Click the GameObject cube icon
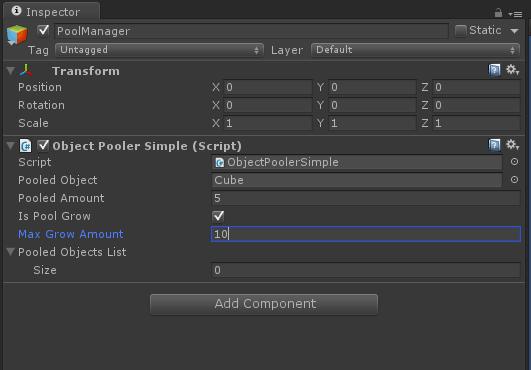 [x=17, y=35]
